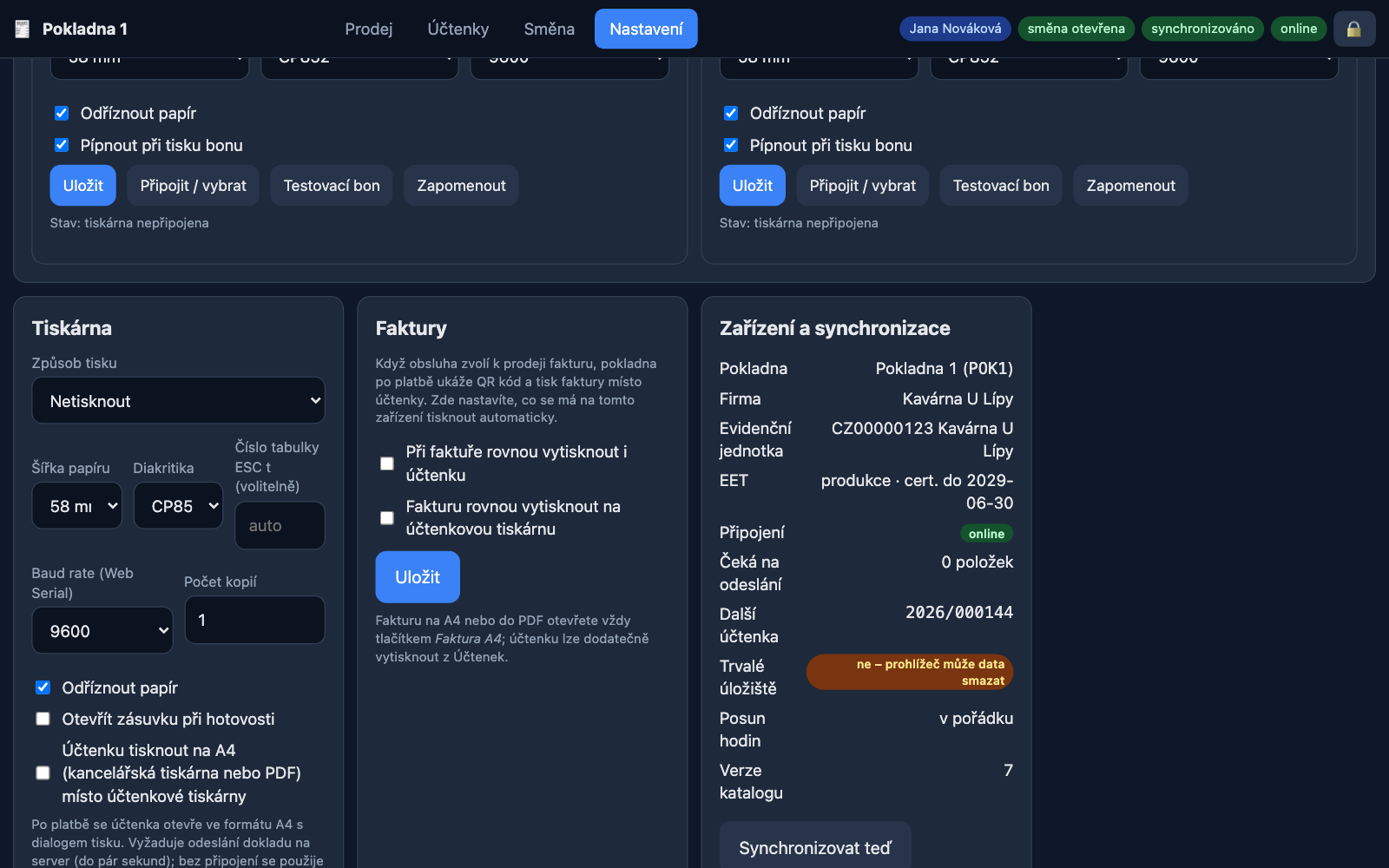The width and height of the screenshot is (1389, 868).
Task: Open the Baud rate 9600 dropdown
Action: pos(102,631)
